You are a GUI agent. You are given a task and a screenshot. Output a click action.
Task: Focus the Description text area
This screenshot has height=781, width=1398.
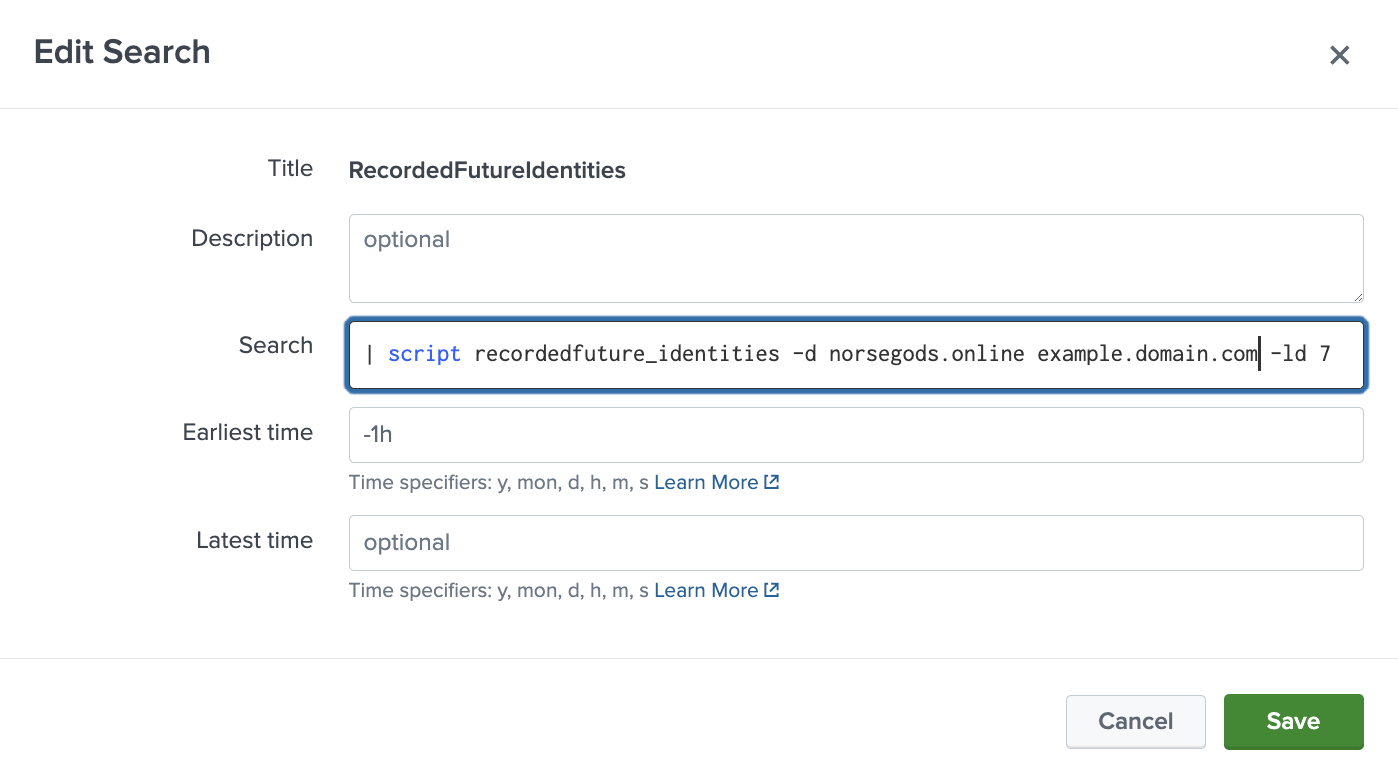855,258
